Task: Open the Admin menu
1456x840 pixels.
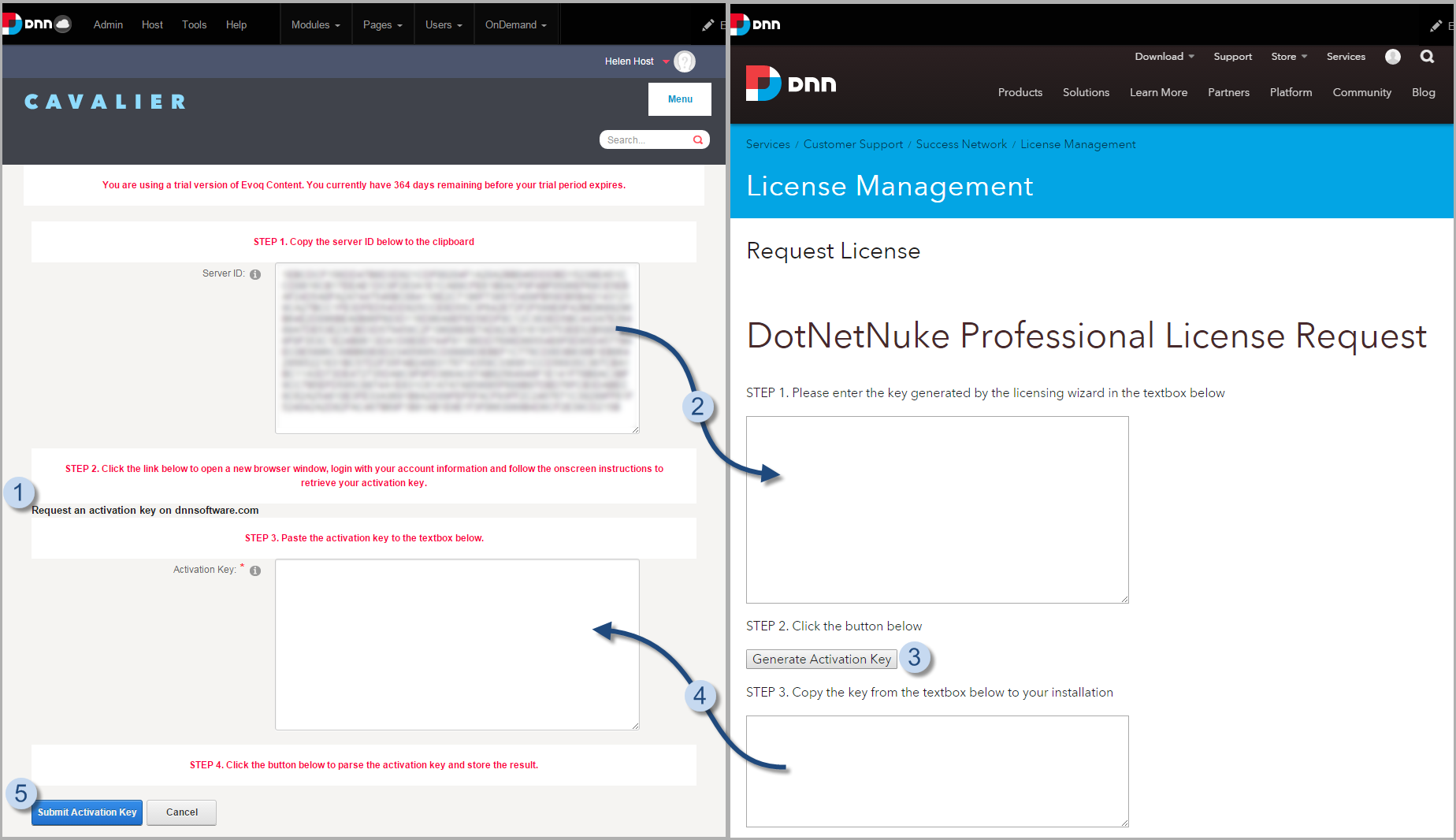Action: click(108, 24)
